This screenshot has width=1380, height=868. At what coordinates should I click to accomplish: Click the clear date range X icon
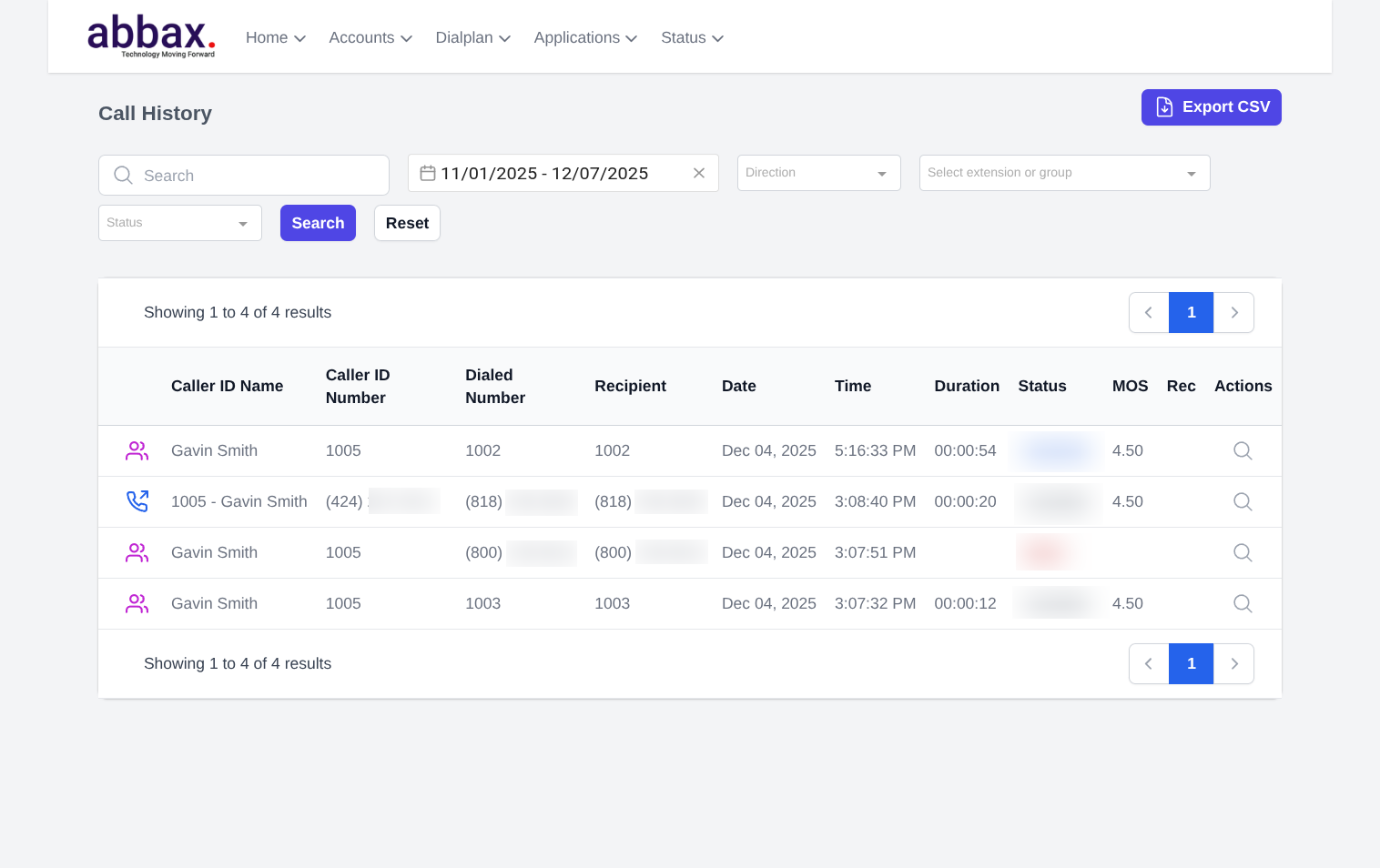699,173
